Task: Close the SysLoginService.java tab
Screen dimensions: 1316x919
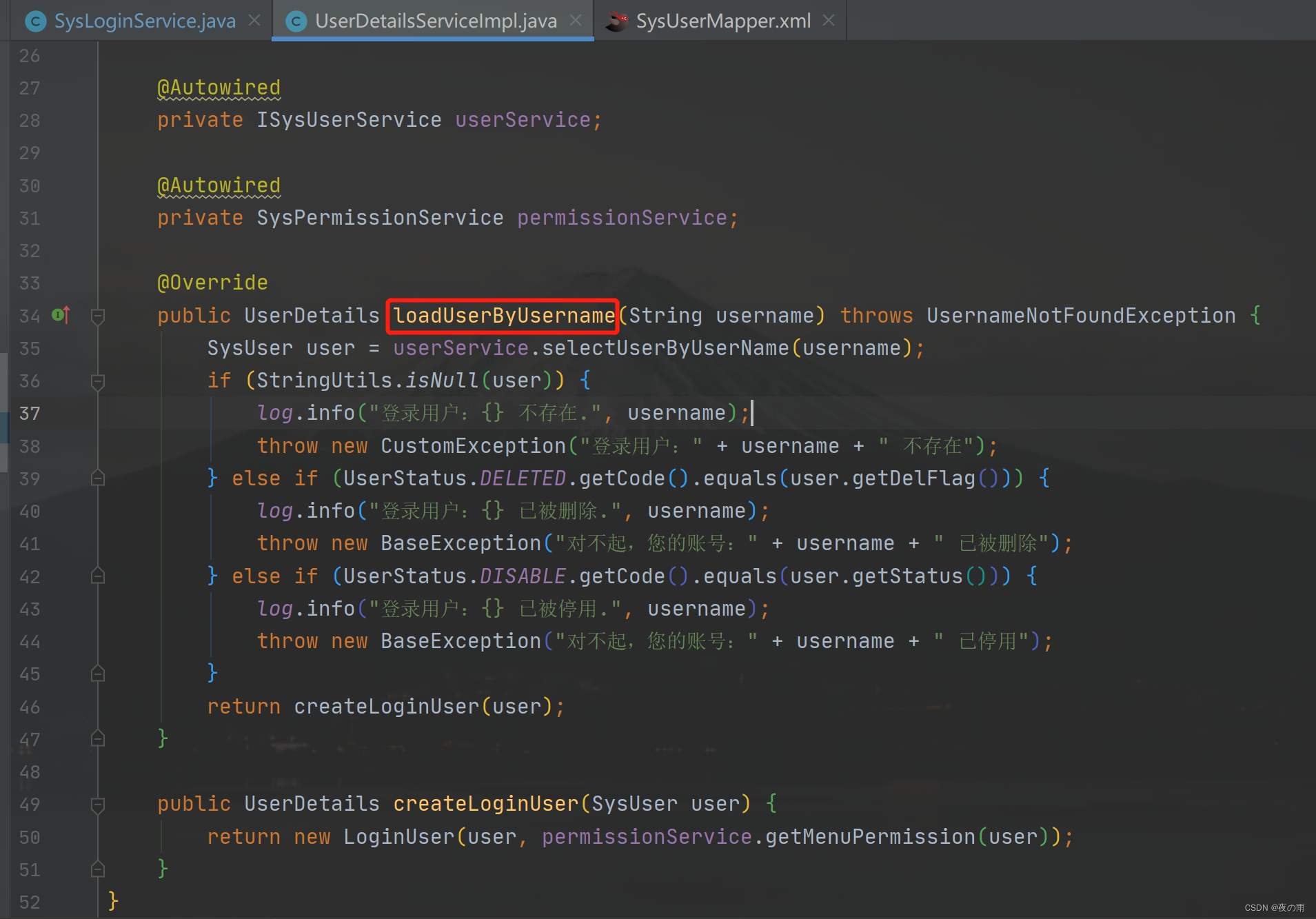Action: tap(254, 21)
